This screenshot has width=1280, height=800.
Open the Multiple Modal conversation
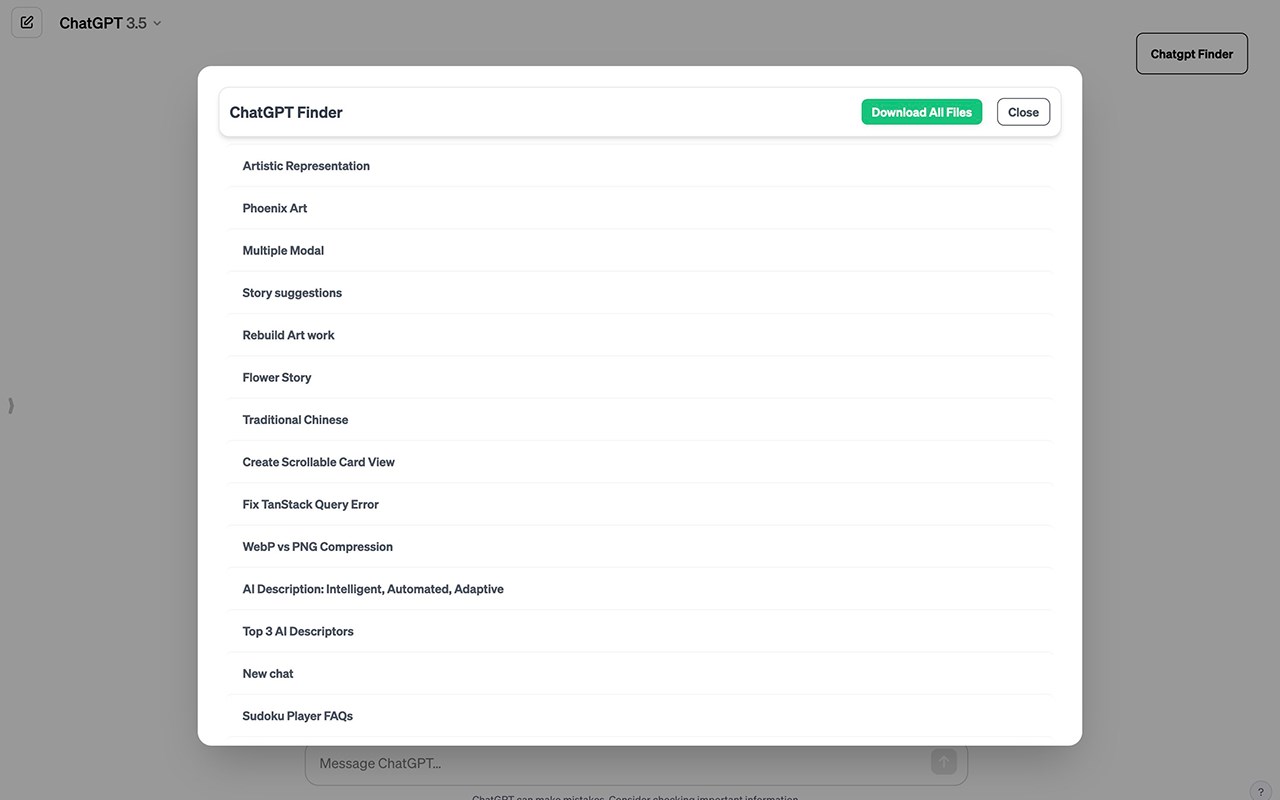(283, 251)
